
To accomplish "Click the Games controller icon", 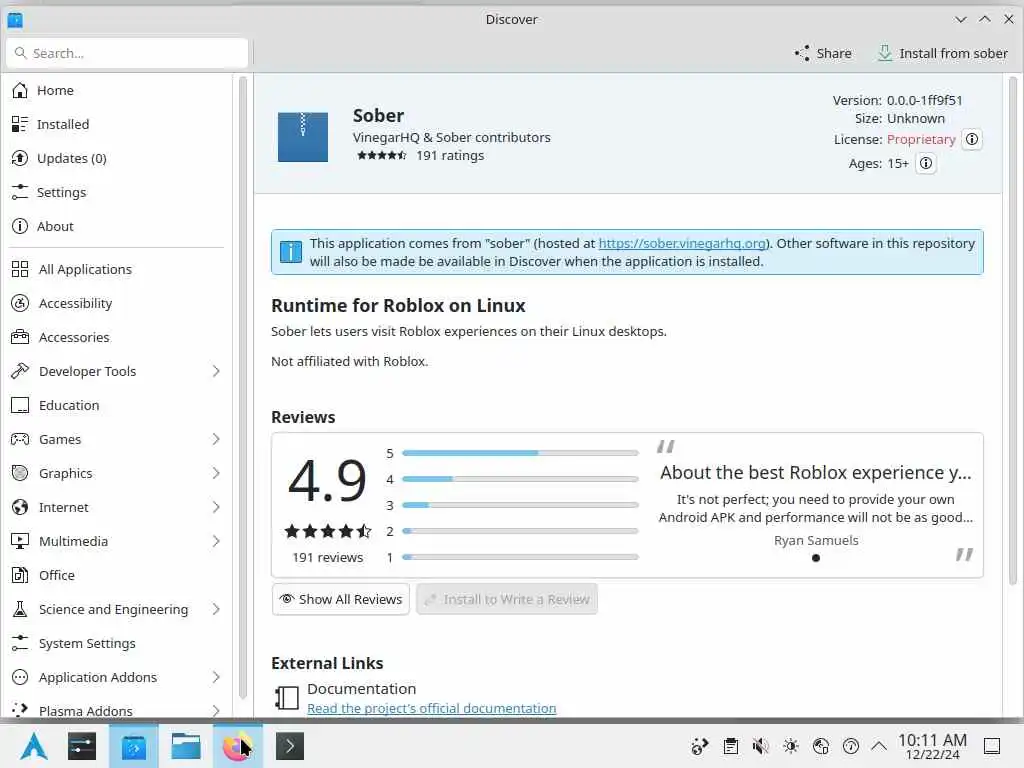I will click(x=20, y=439).
